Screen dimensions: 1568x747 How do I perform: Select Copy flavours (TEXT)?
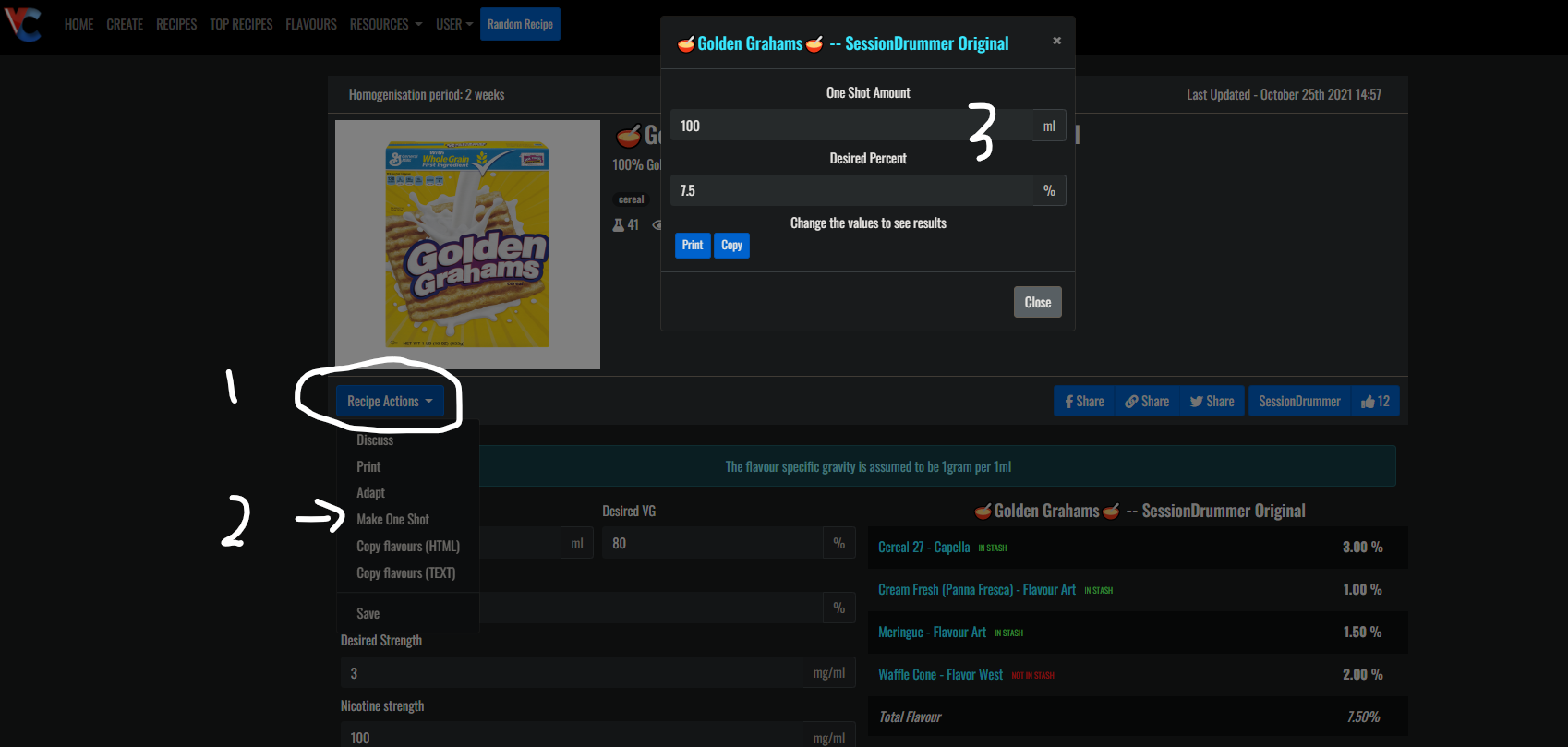tap(405, 572)
